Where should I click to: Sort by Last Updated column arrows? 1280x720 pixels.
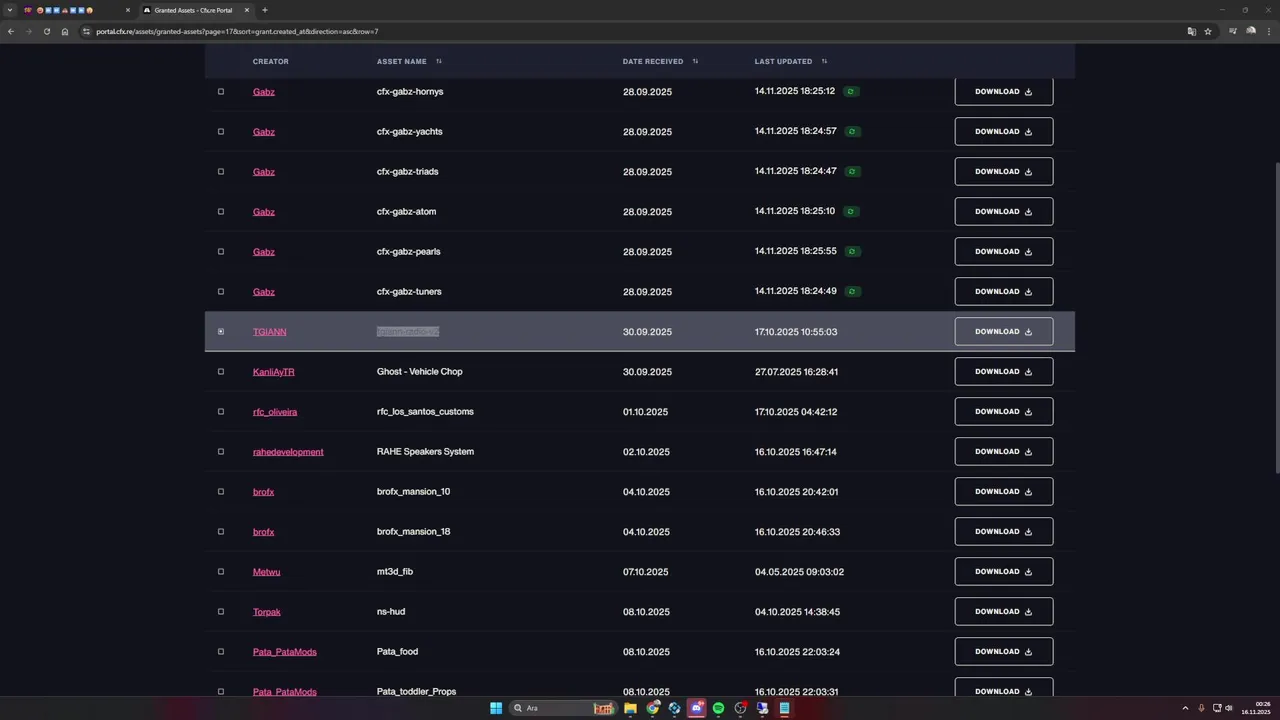coord(824,61)
